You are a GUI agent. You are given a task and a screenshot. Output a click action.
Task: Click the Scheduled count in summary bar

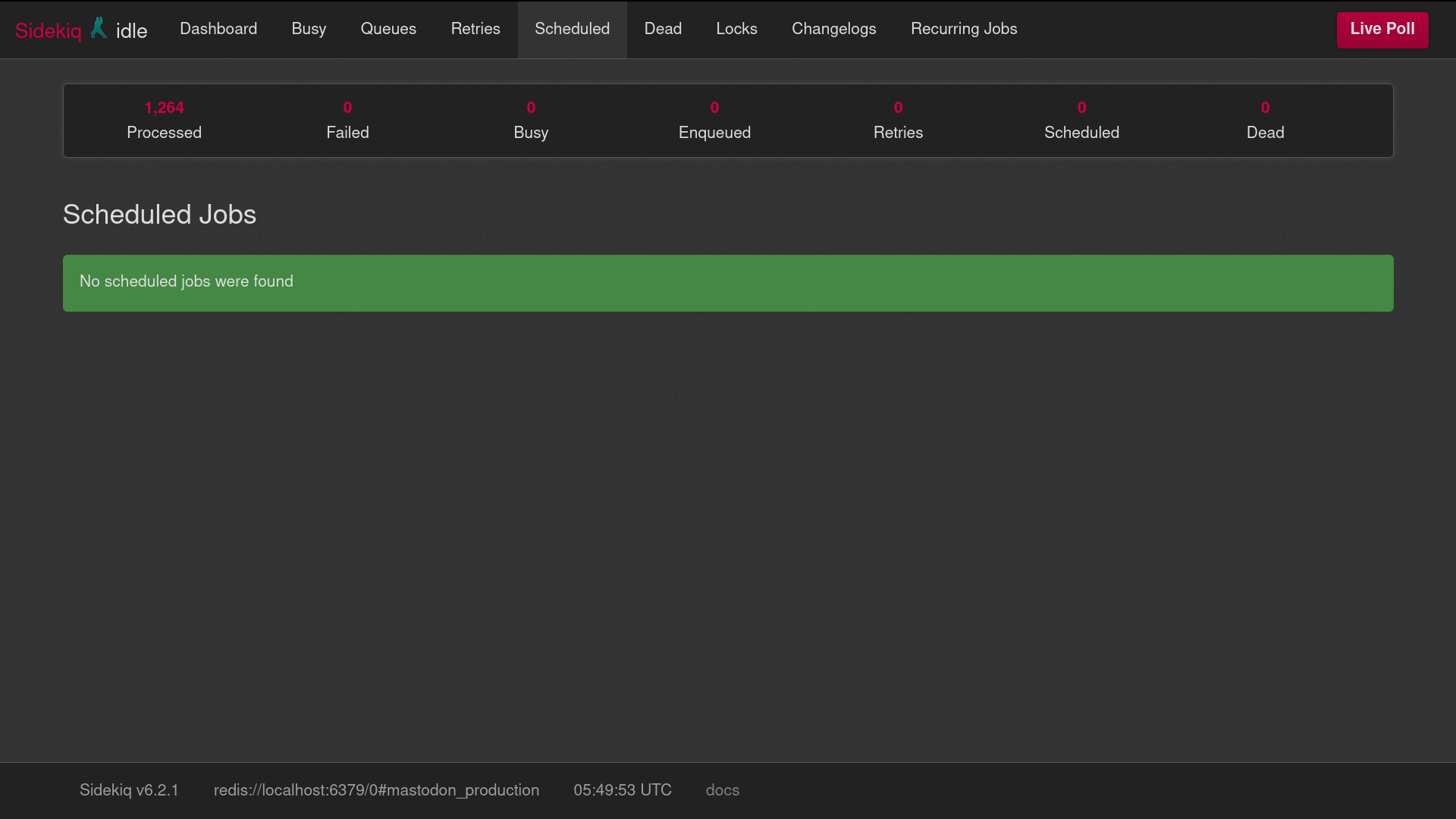coord(1081,120)
